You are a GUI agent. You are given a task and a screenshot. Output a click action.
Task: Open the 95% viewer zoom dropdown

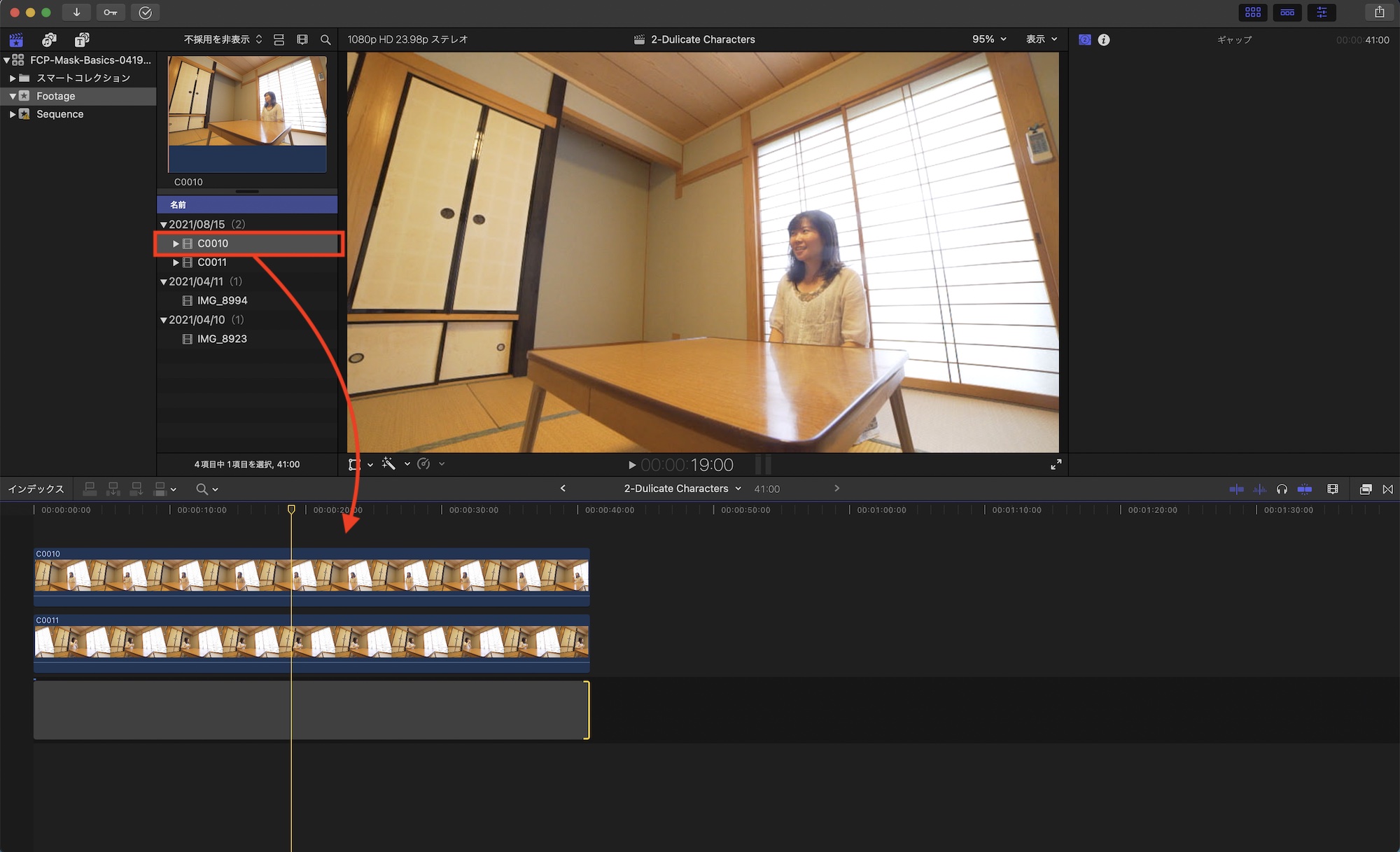click(x=989, y=39)
